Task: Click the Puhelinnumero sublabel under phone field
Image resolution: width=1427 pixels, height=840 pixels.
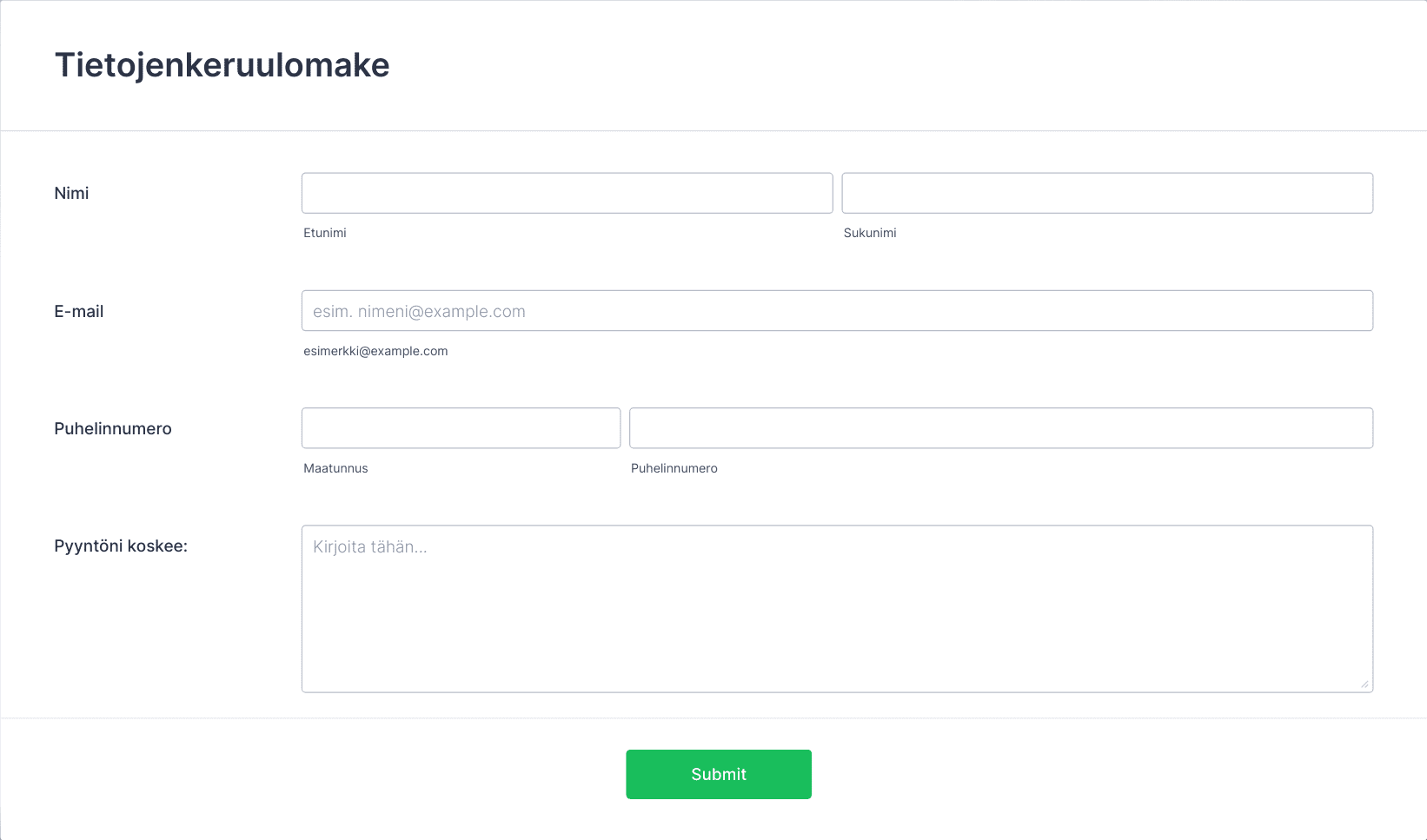Action: click(x=674, y=468)
